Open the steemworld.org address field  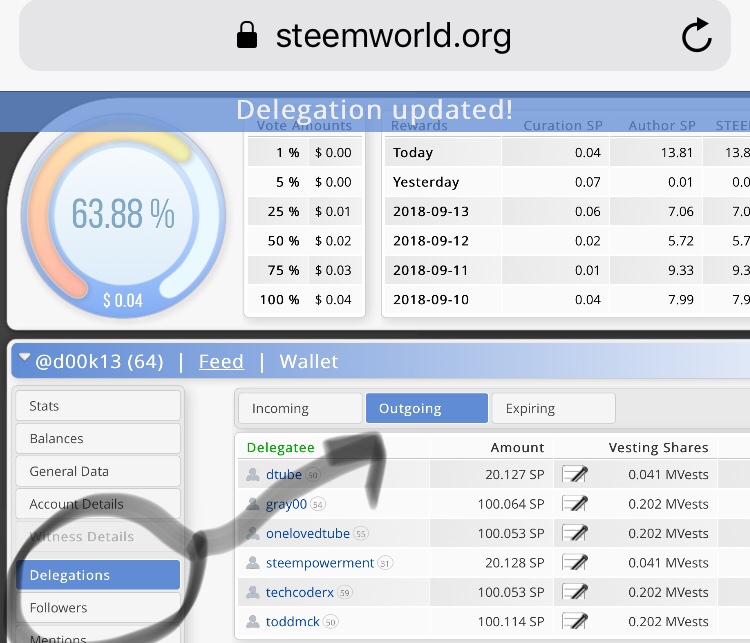click(375, 35)
